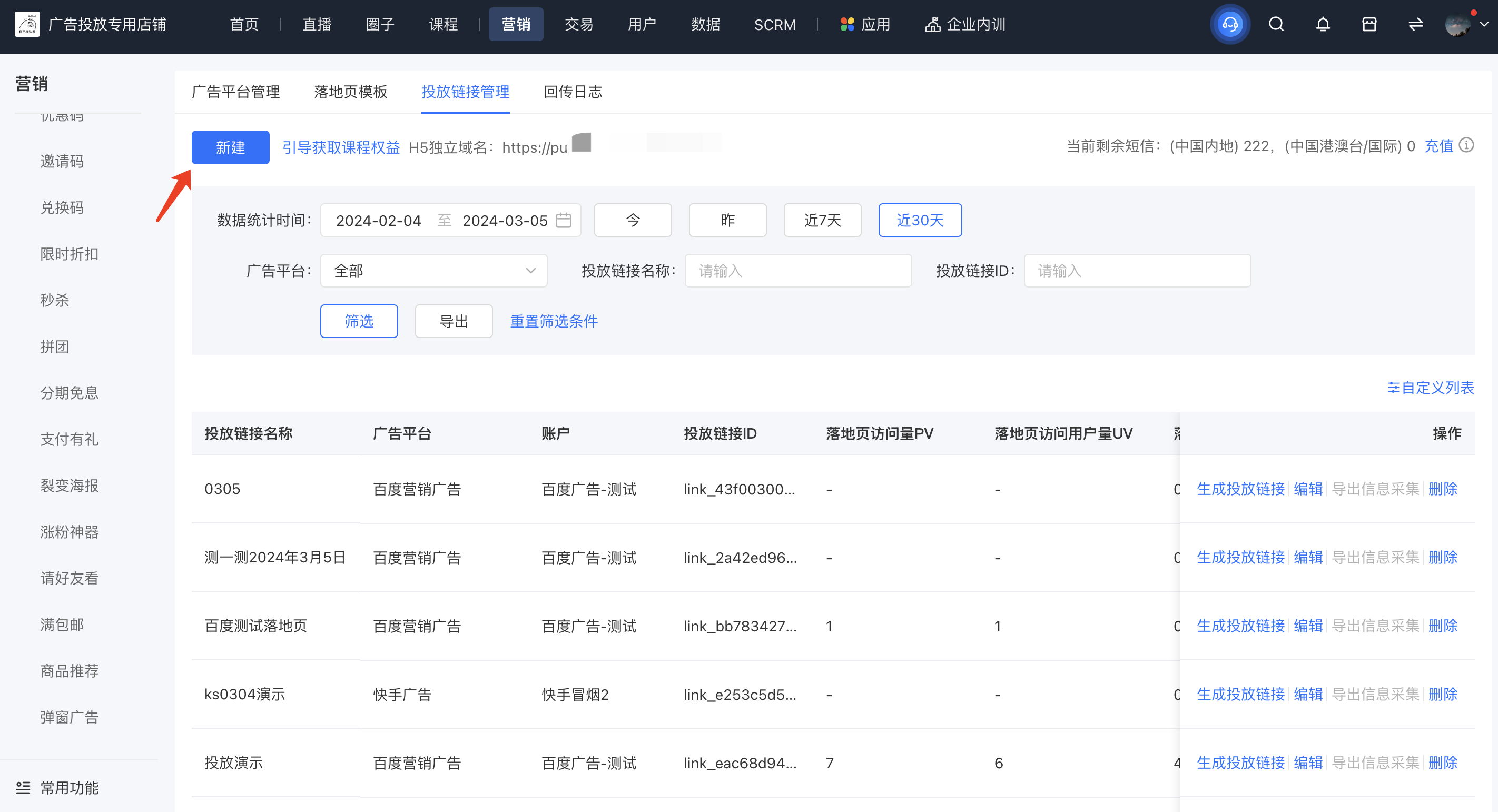1498x812 pixels.
Task: Open the notifications bell
Action: point(1323,24)
